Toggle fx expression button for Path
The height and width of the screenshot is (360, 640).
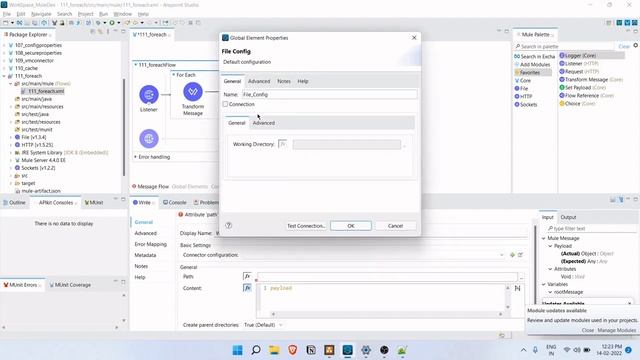pos(247,276)
